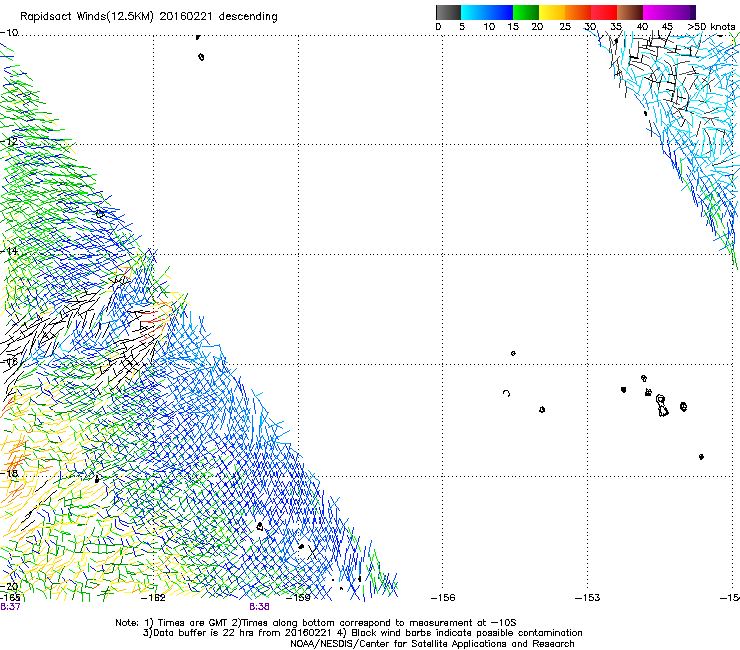This screenshot has height=650, width=740.
Task: Click the brown 35-40 knots color segment
Action: tap(630, 12)
